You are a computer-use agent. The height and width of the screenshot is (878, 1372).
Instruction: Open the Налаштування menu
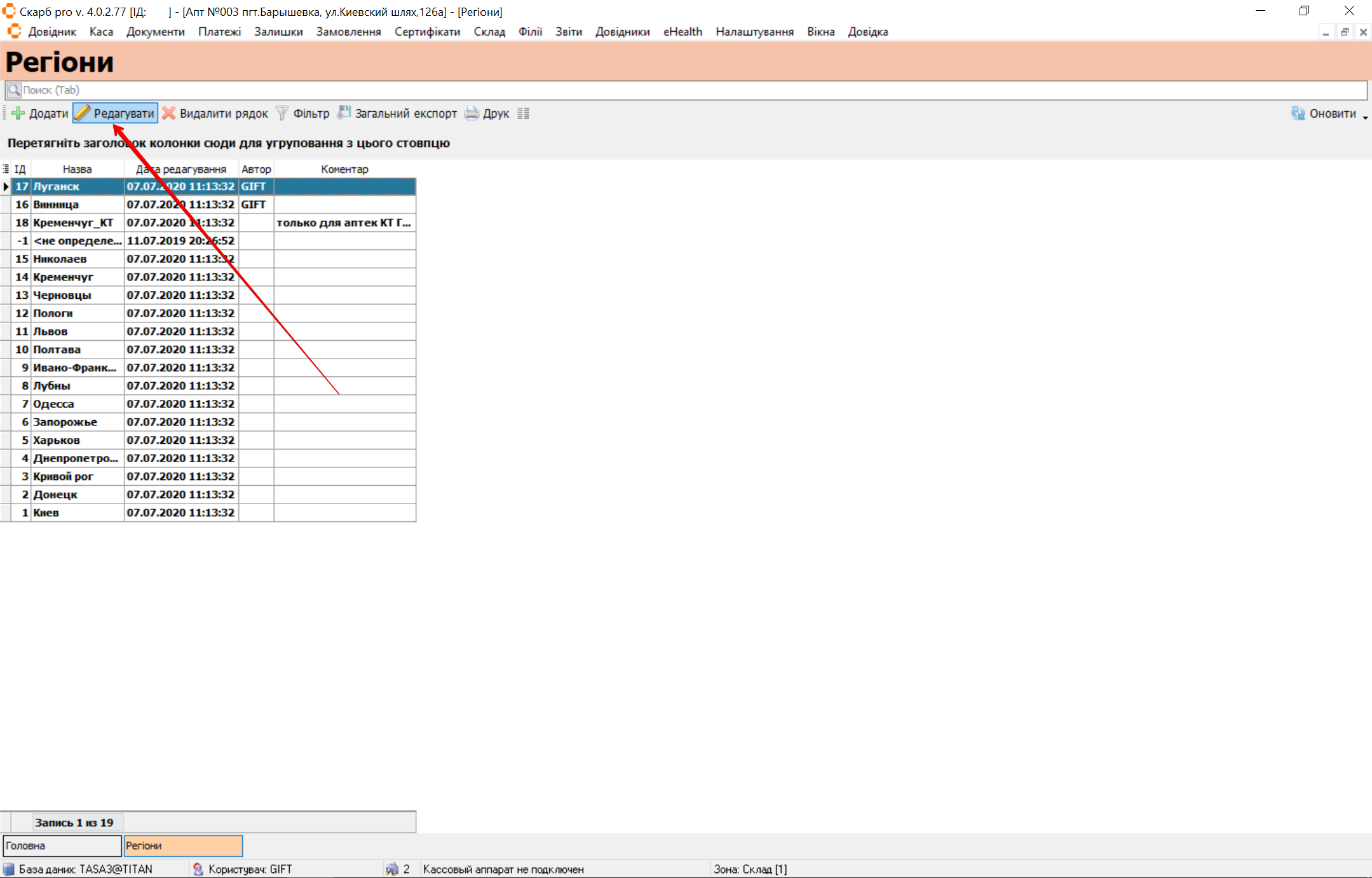[754, 32]
